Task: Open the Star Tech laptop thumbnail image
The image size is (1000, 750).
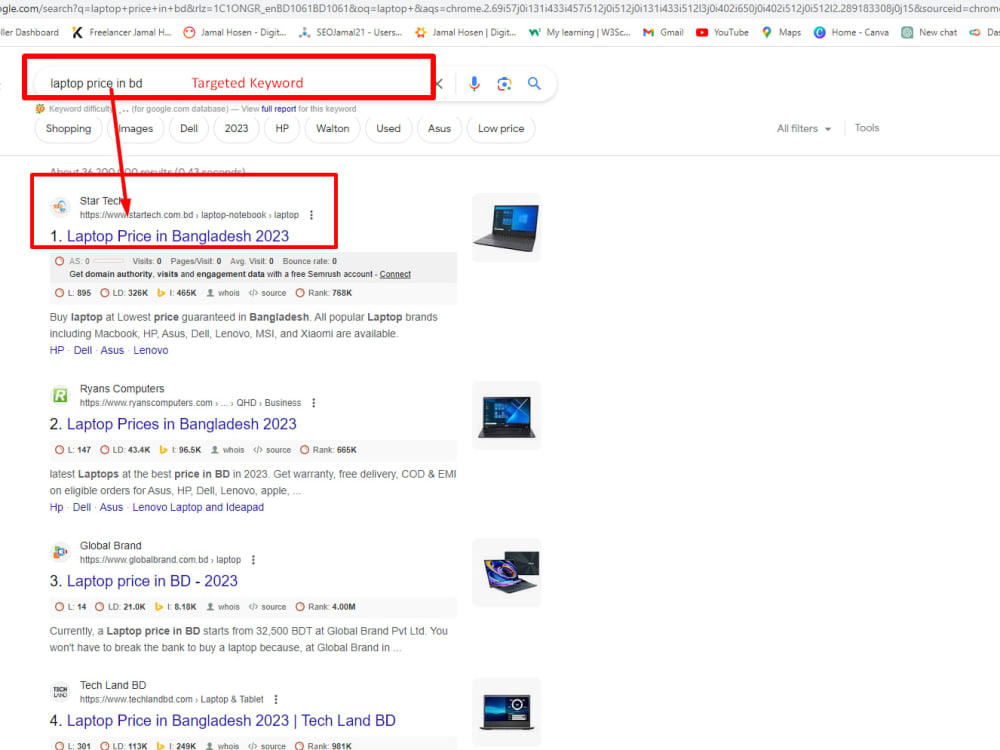Action: 506,228
